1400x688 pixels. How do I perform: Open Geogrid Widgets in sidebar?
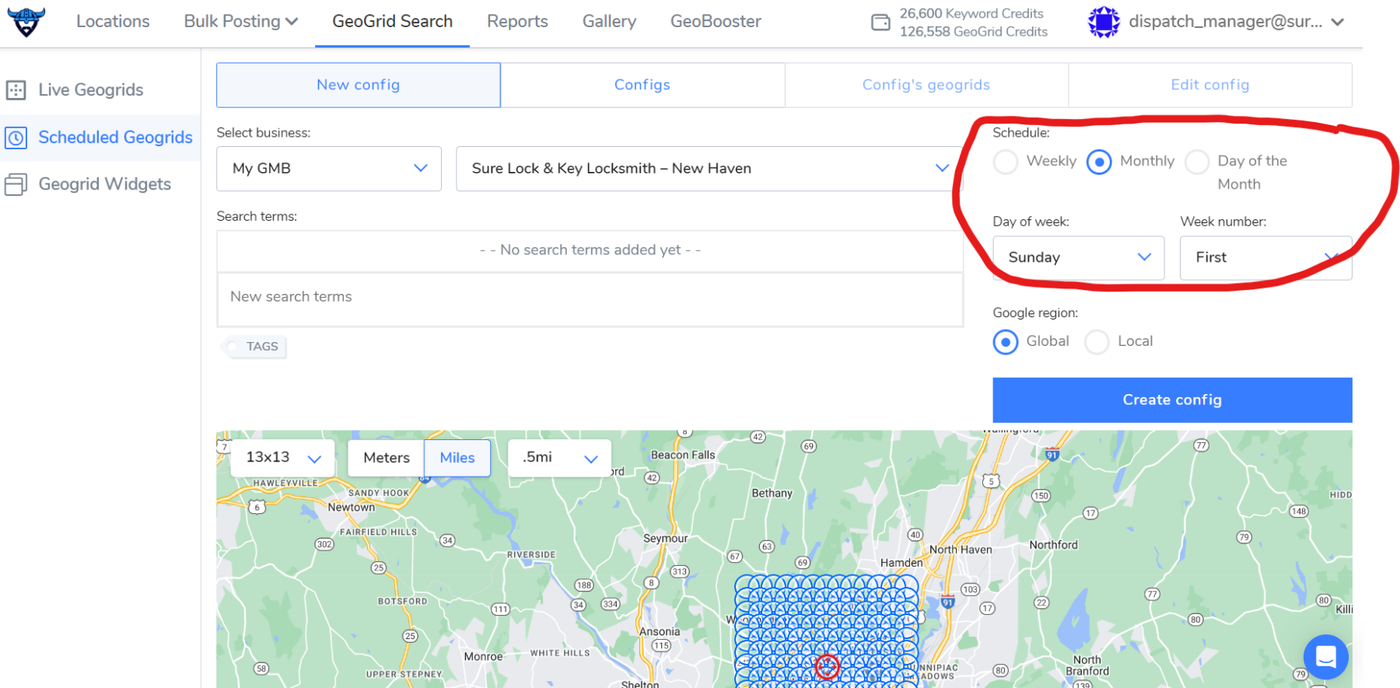pyautogui.click(x=105, y=185)
